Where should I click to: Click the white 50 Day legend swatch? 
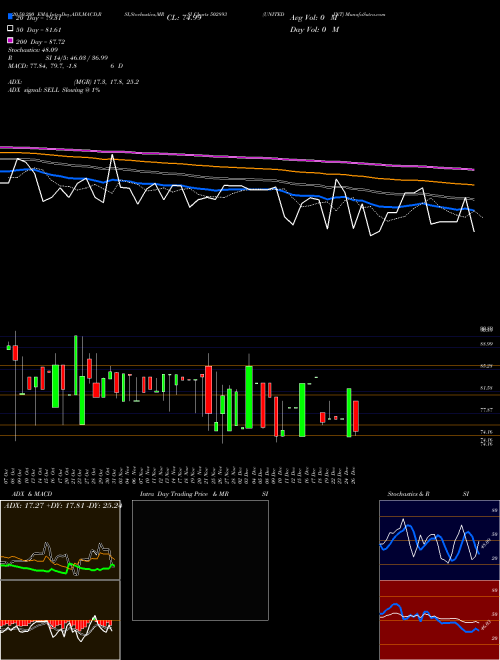pos(10,29)
